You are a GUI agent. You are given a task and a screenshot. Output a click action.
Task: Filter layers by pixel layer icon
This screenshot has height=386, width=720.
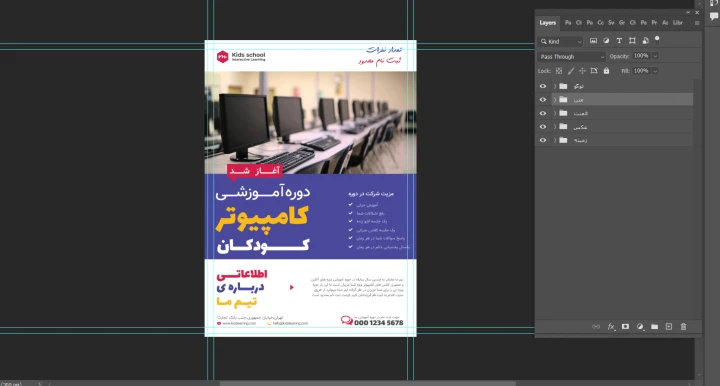click(593, 41)
